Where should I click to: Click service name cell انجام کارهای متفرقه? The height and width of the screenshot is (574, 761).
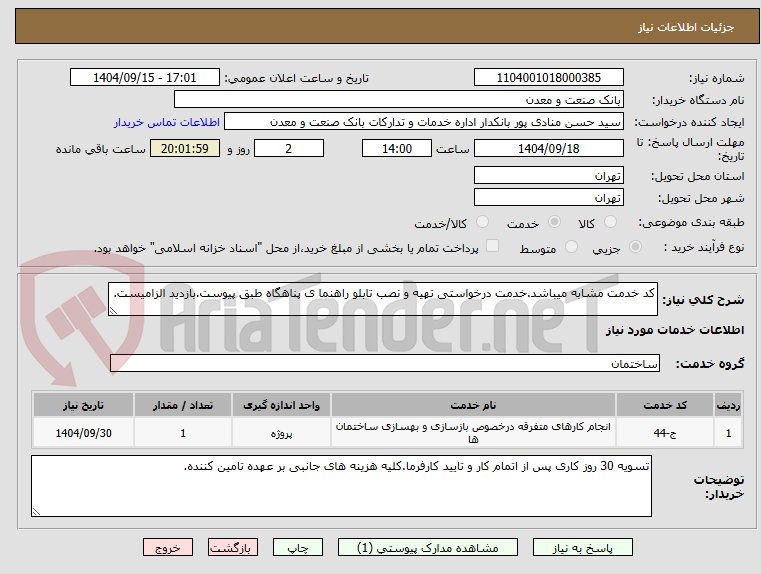click(x=473, y=432)
